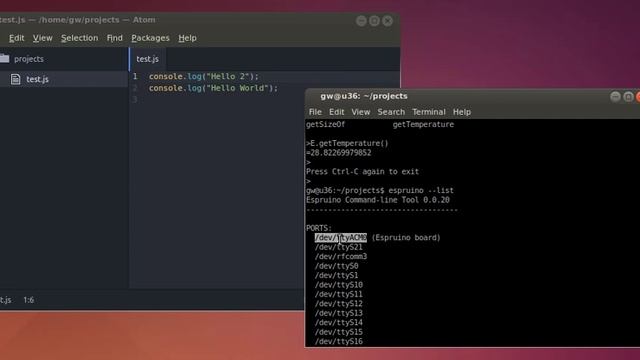Click getSizeOf in terminal completion list
The width and height of the screenshot is (640, 360).
pyautogui.click(x=326, y=124)
